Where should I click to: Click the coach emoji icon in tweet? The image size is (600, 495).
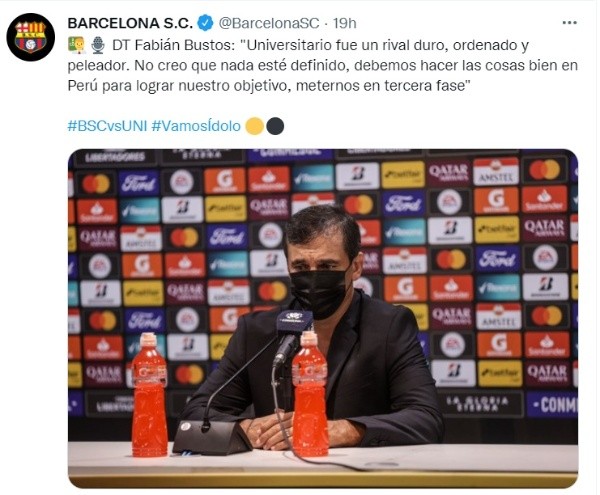tap(76, 45)
